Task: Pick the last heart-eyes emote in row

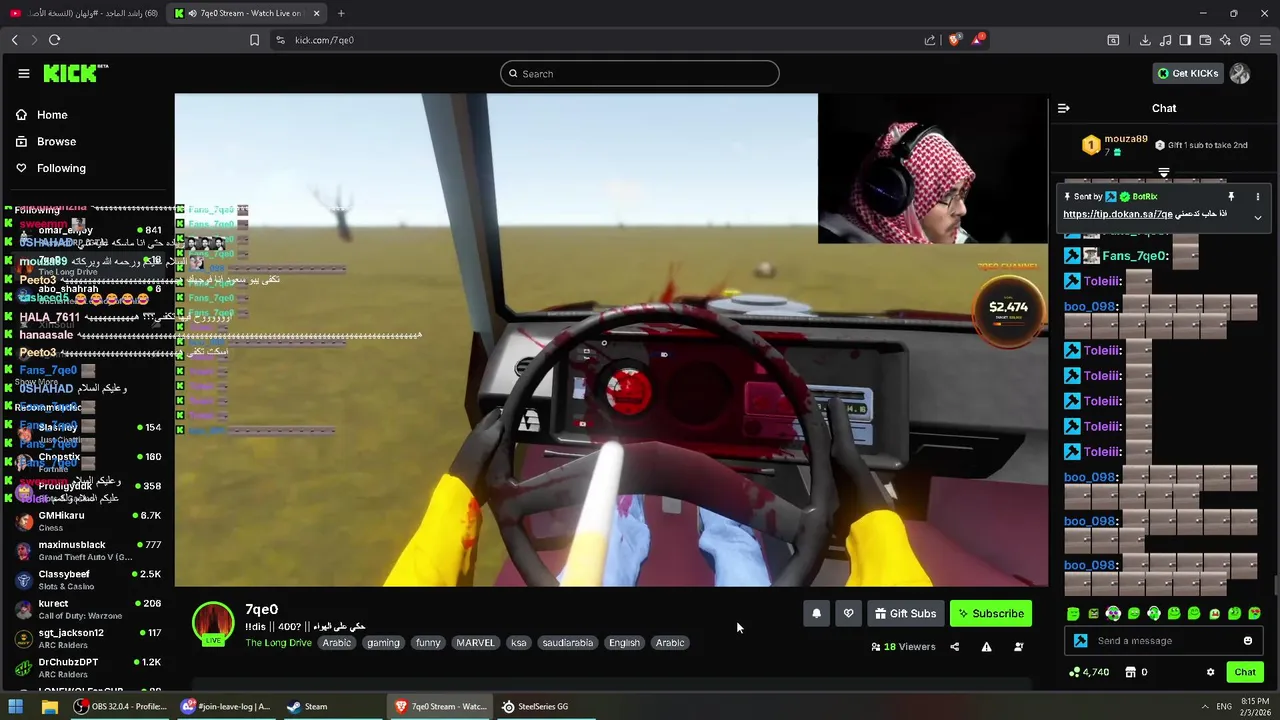Action: point(1255,614)
